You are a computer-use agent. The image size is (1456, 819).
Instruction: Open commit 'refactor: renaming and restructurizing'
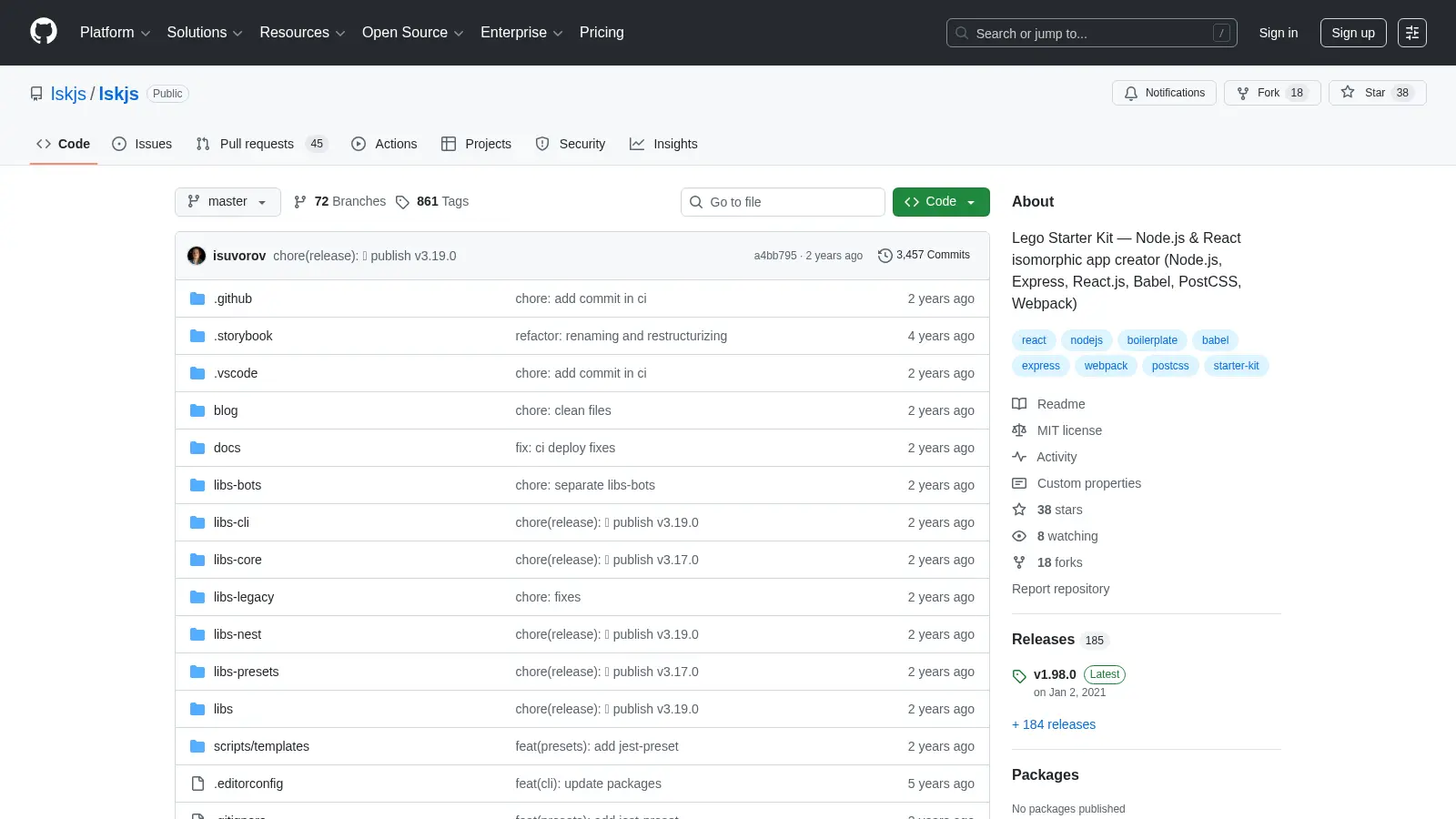[622, 336]
